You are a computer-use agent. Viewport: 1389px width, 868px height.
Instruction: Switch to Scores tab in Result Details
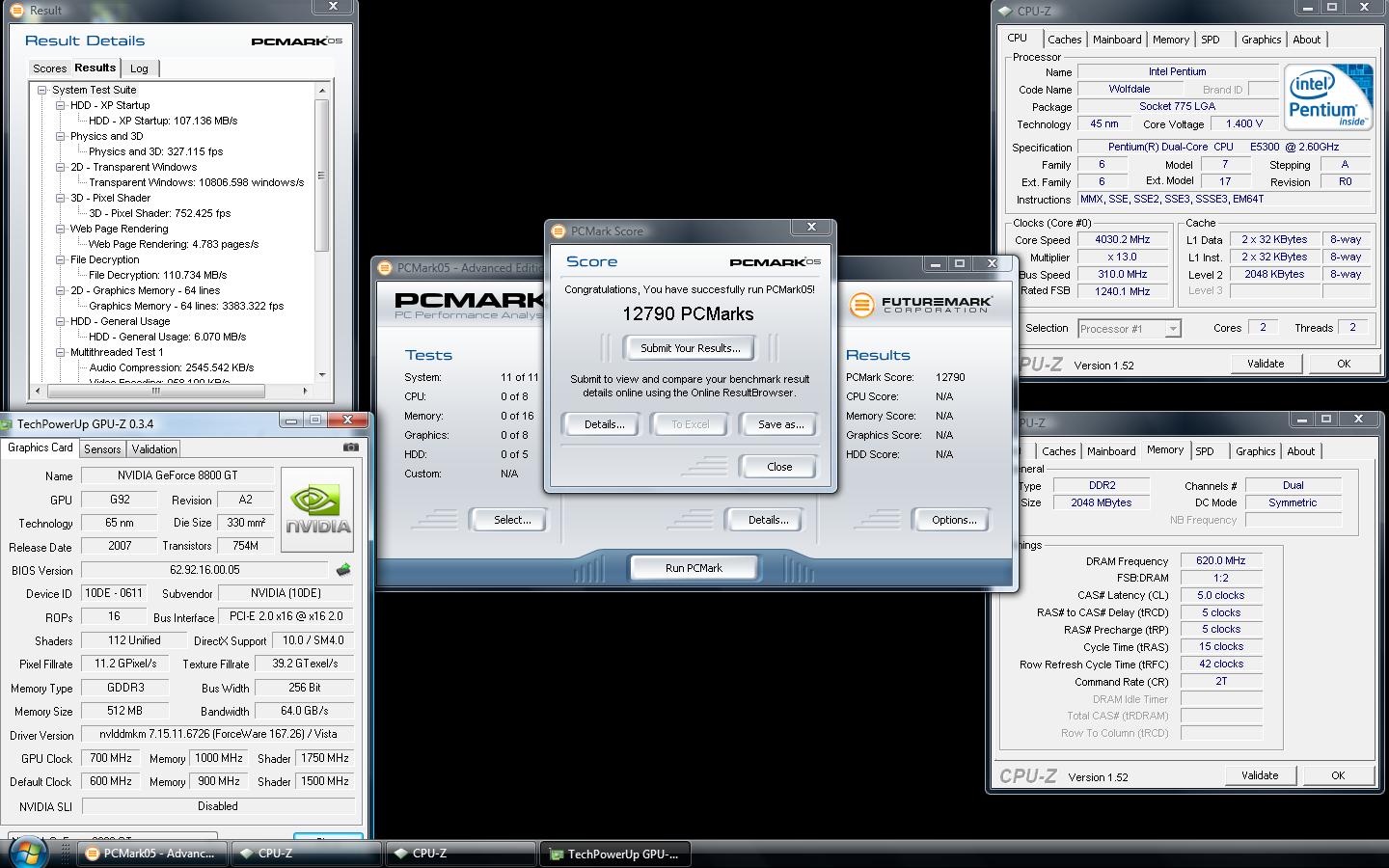(49, 68)
